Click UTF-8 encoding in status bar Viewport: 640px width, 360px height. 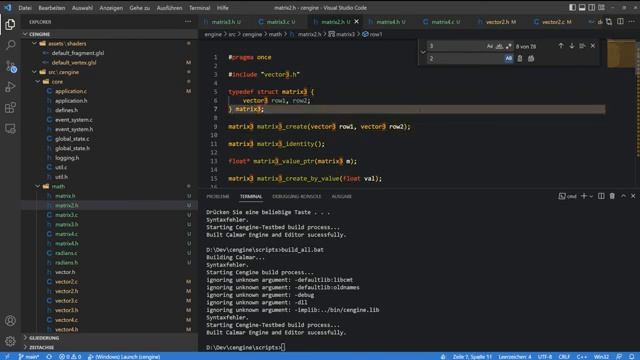pyautogui.click(x=544, y=356)
